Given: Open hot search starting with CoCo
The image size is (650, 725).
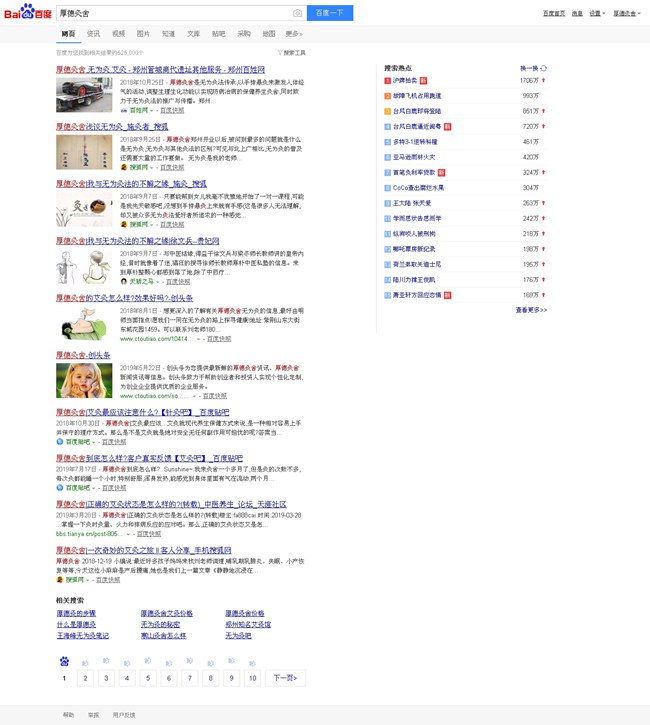Looking at the screenshot, I should tap(418, 188).
